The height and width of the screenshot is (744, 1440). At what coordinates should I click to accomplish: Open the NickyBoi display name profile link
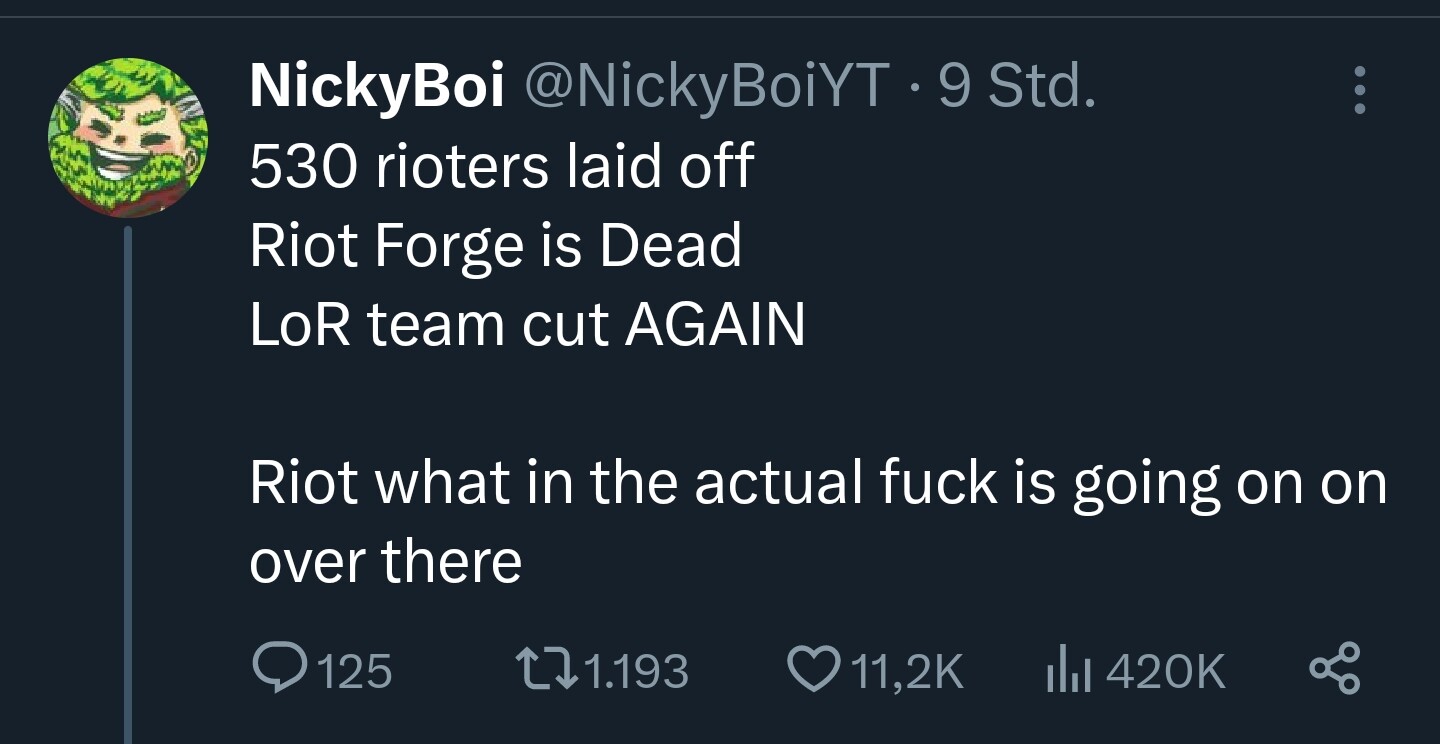376,87
